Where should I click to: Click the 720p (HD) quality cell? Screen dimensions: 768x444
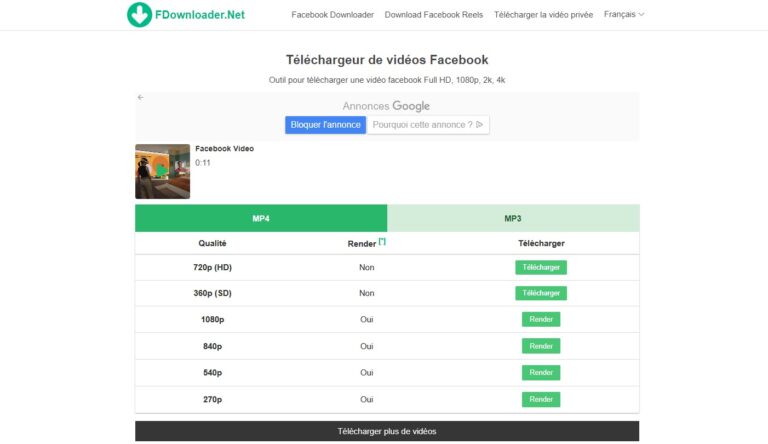(x=213, y=267)
